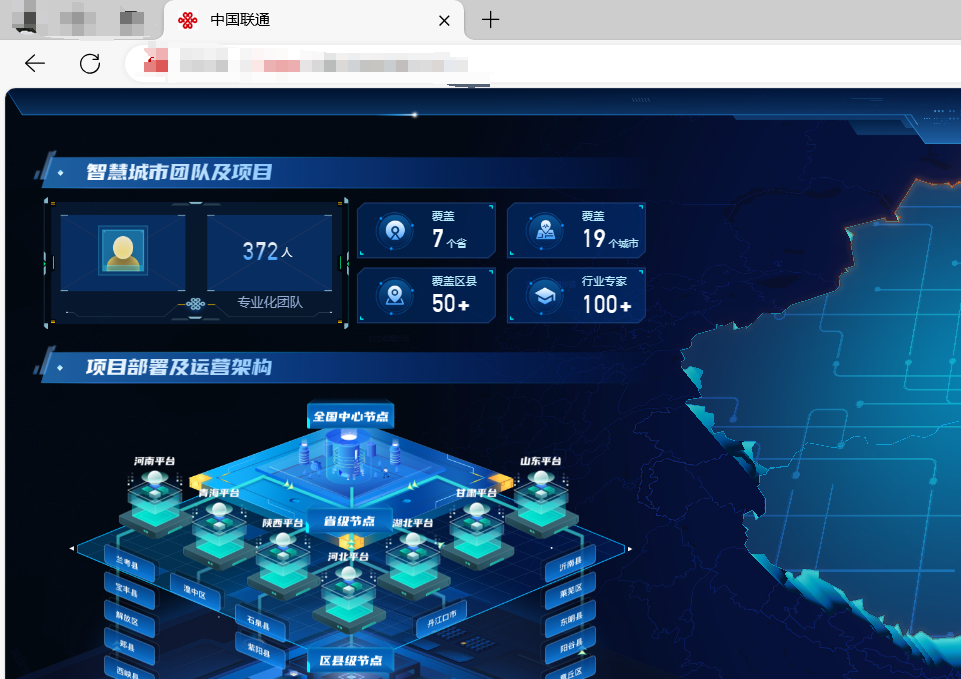Select the 丹江口市 city tag
This screenshot has width=961, height=679.
[442, 618]
